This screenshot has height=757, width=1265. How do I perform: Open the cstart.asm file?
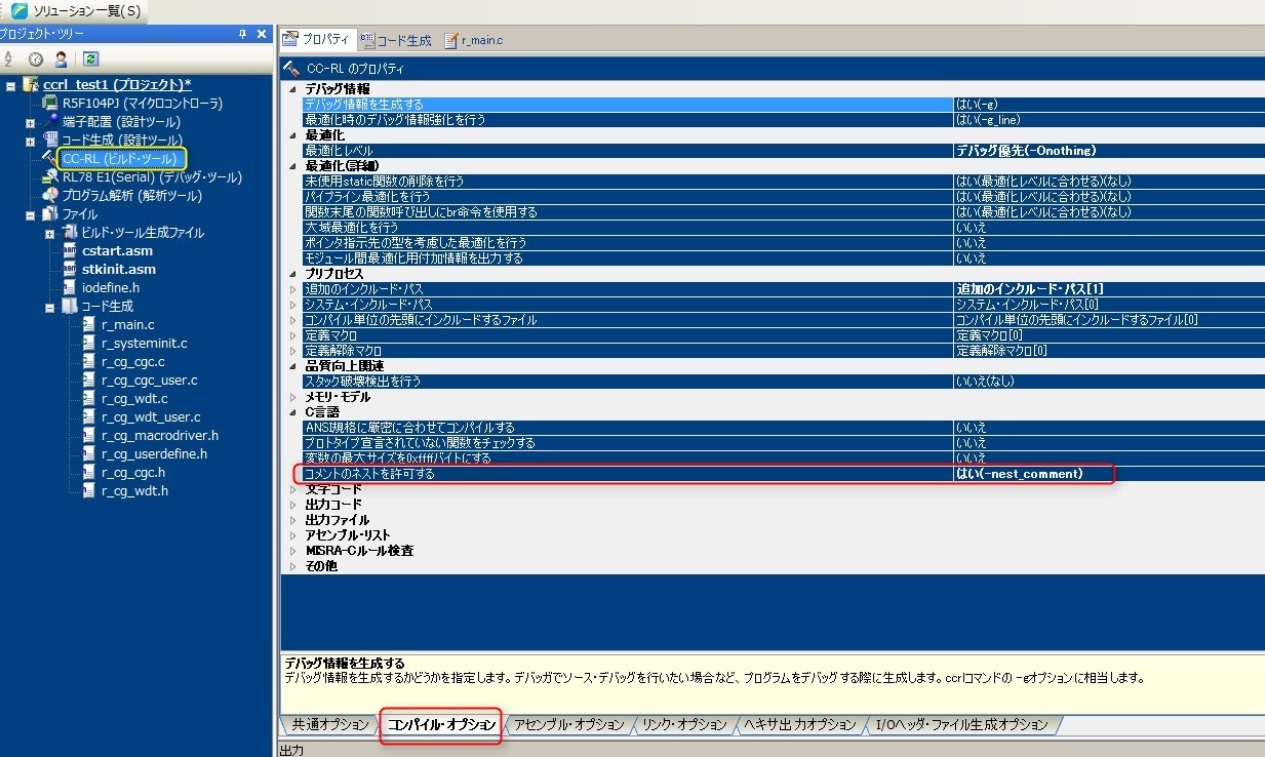pyautogui.click(x=118, y=251)
